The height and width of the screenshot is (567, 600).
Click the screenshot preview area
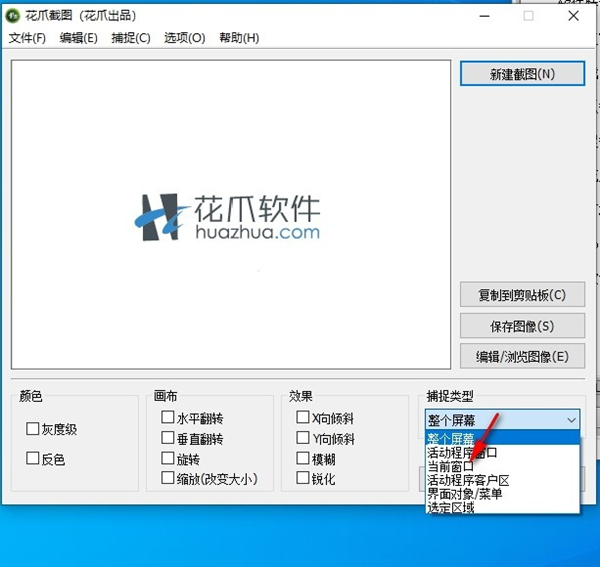click(x=231, y=215)
